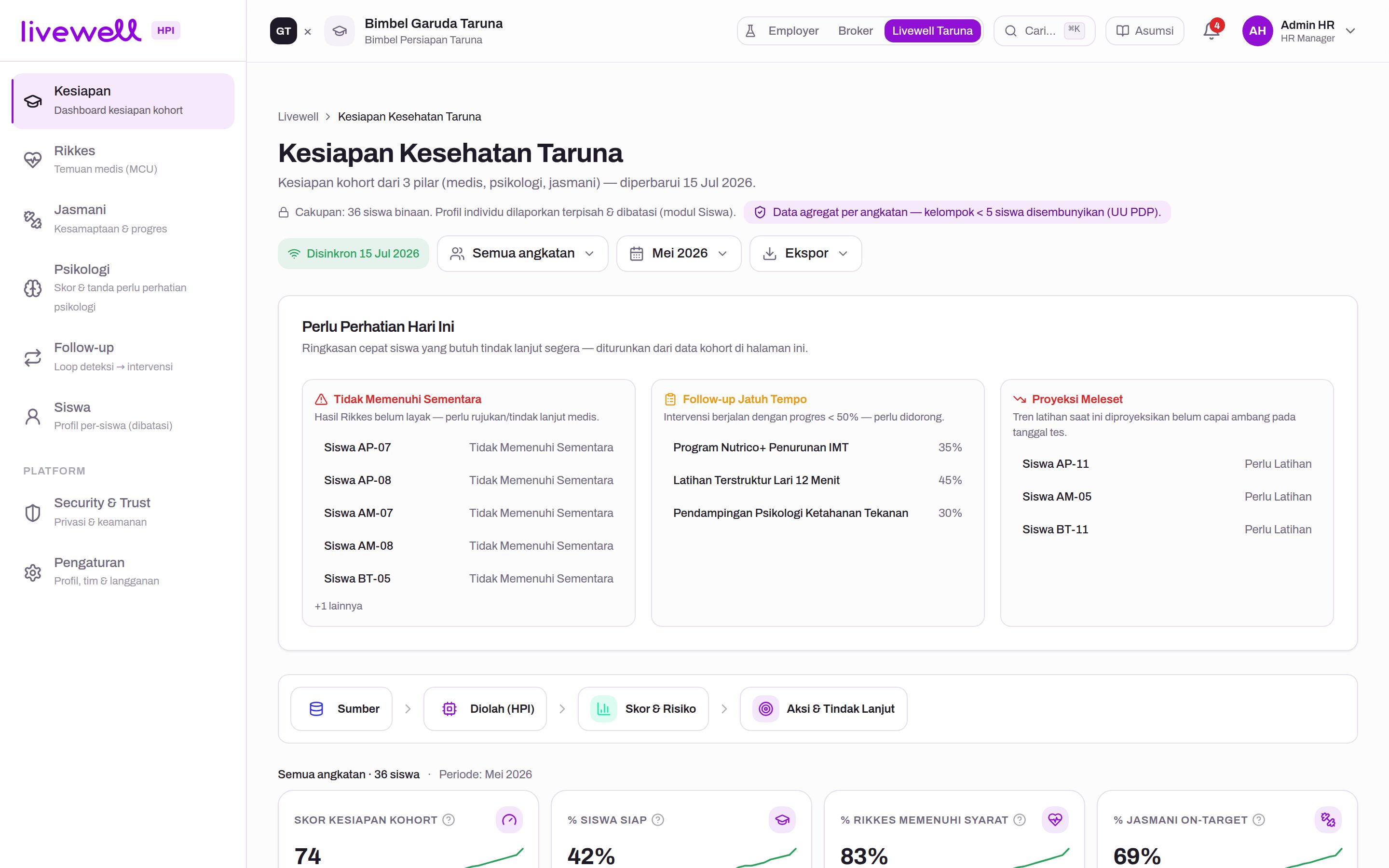Click help icon next to Skor Kesiapan Kohort

[449, 820]
